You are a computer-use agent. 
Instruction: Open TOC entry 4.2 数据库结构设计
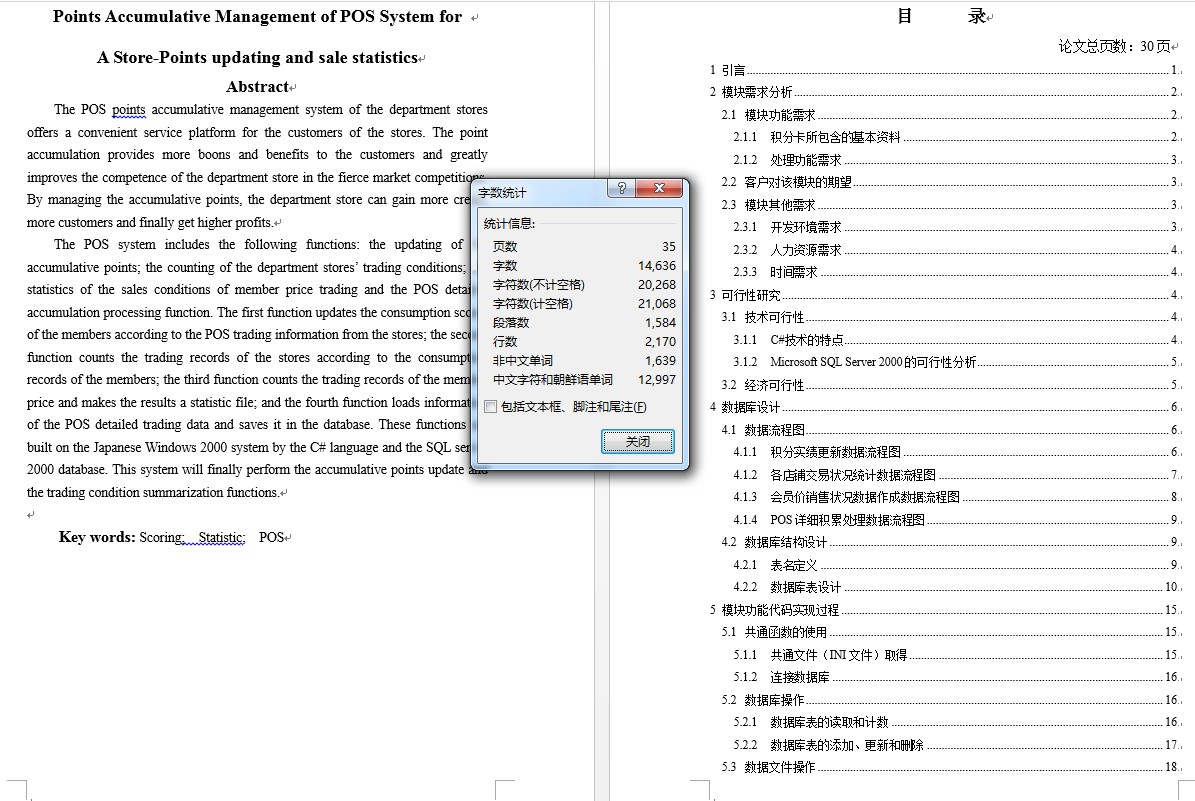click(950, 542)
